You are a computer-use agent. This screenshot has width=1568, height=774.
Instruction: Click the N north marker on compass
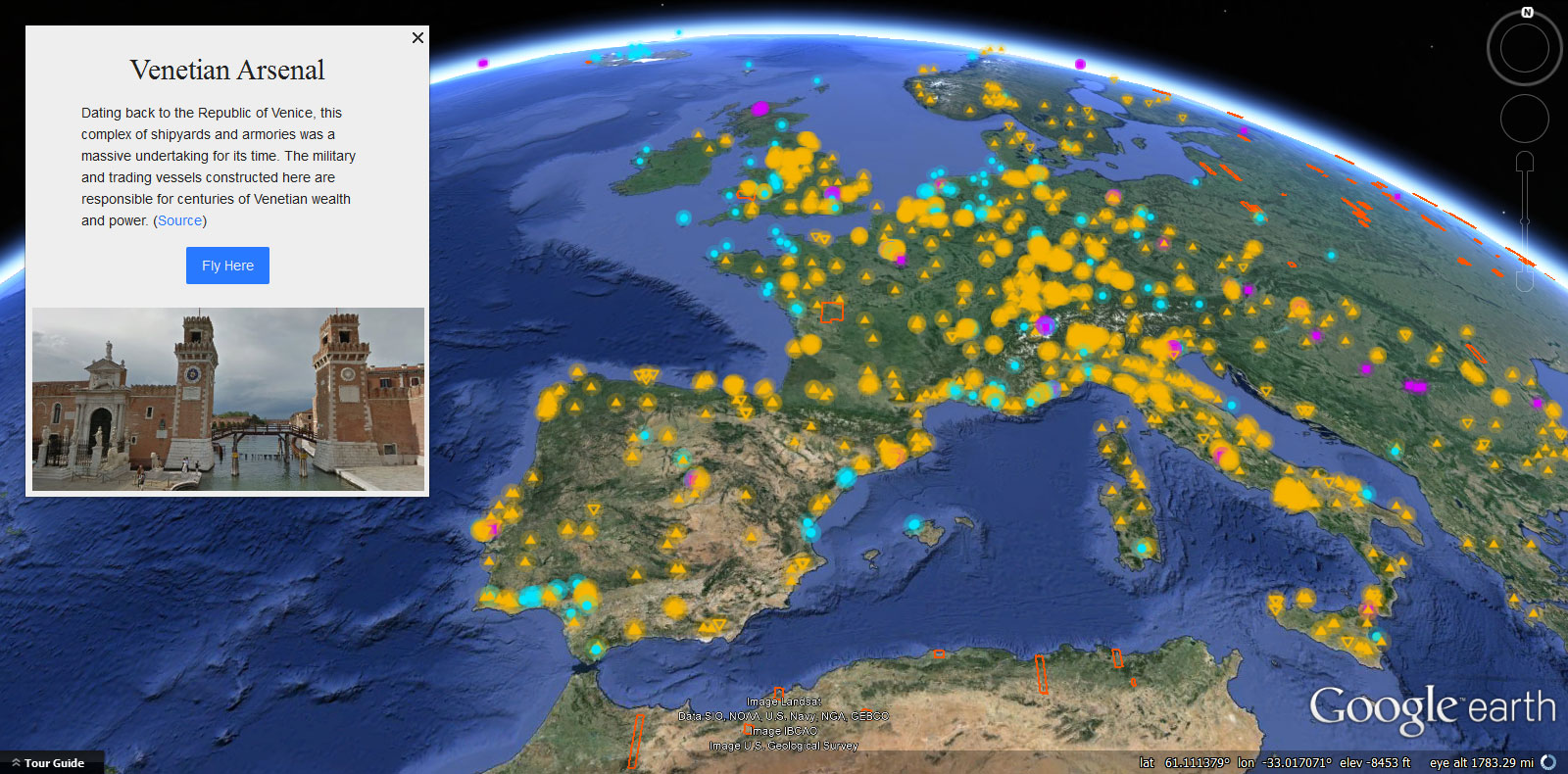coord(1527,13)
